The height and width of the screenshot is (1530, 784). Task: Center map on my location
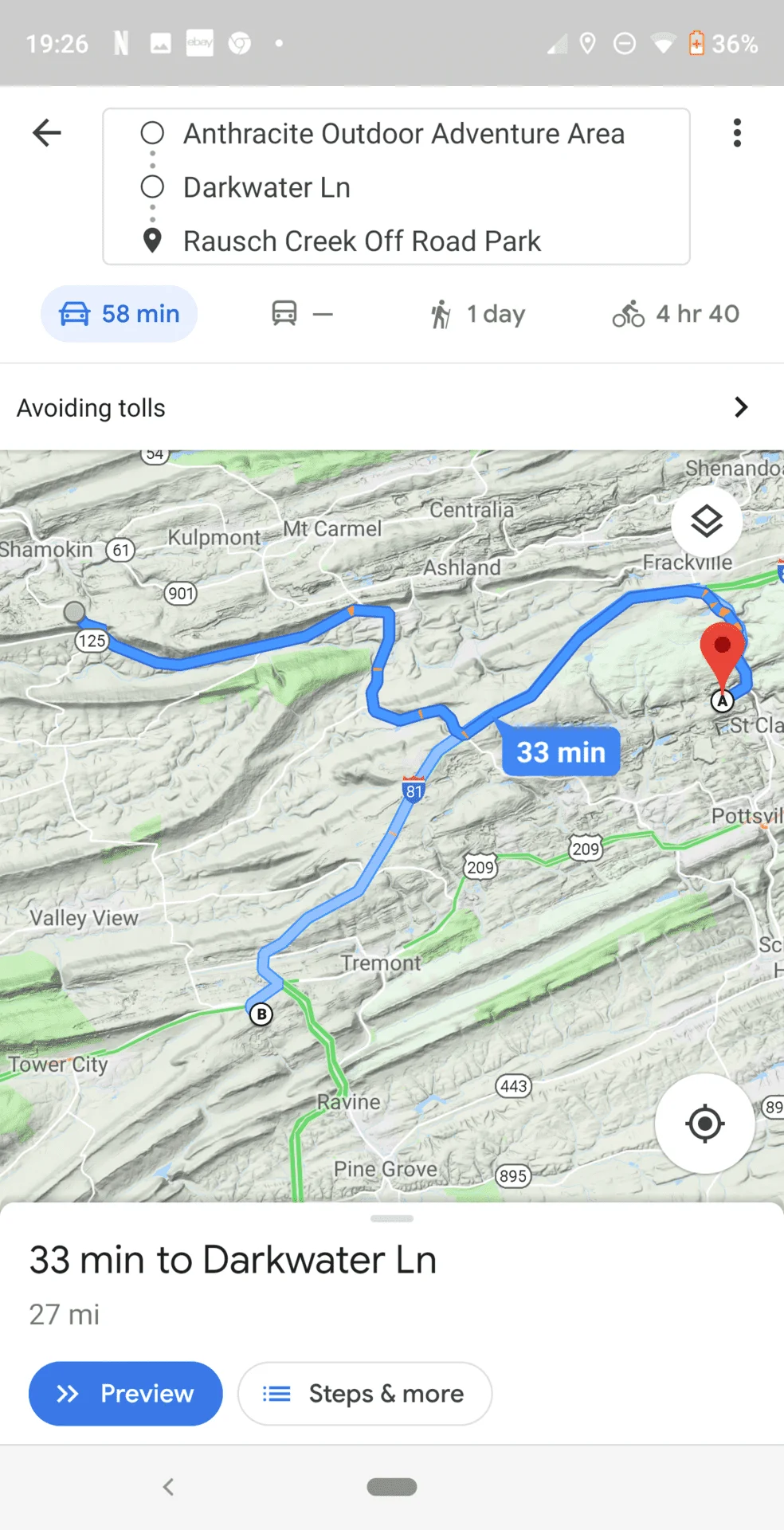704,1124
